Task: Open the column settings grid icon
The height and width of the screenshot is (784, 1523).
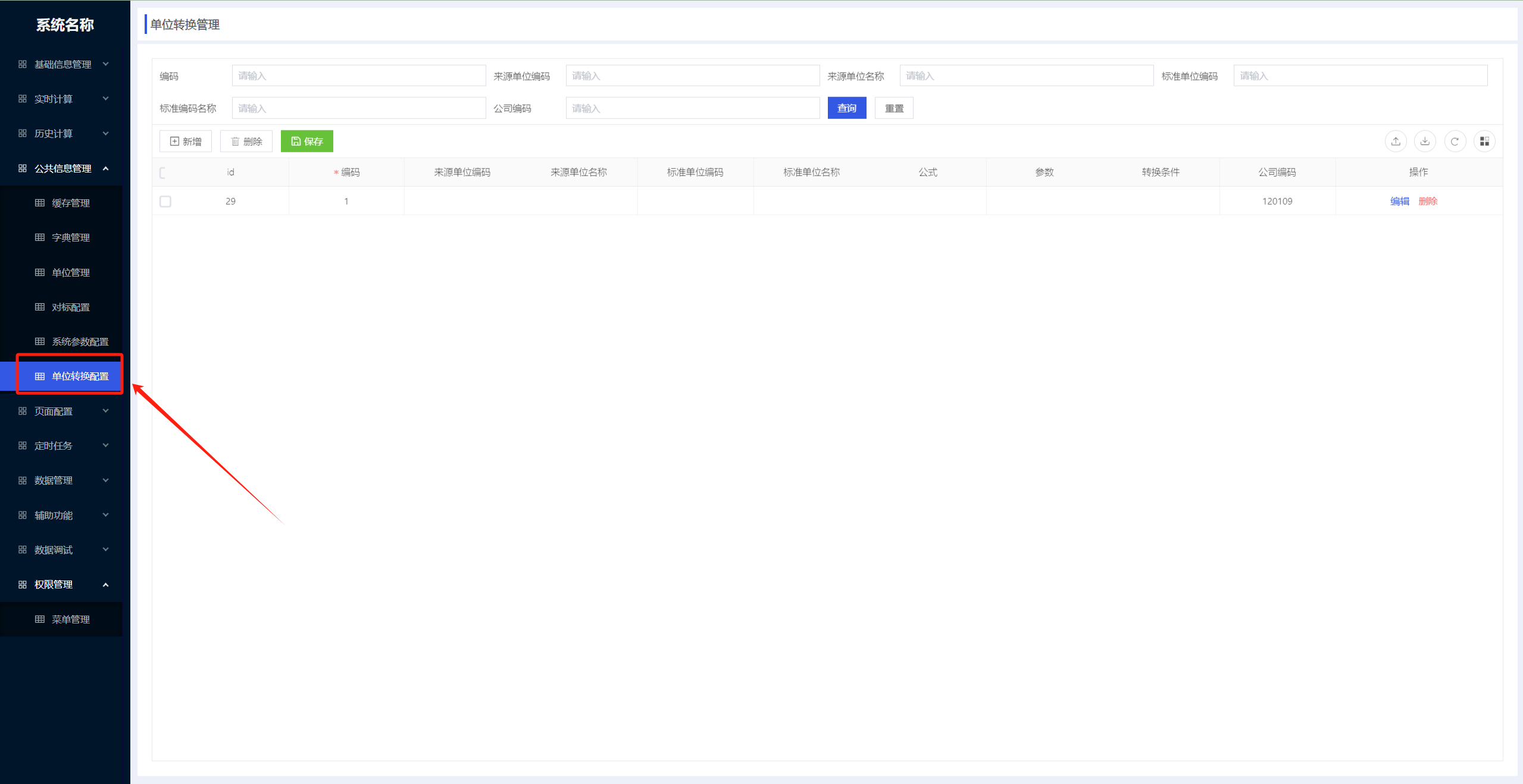Action: (x=1484, y=142)
